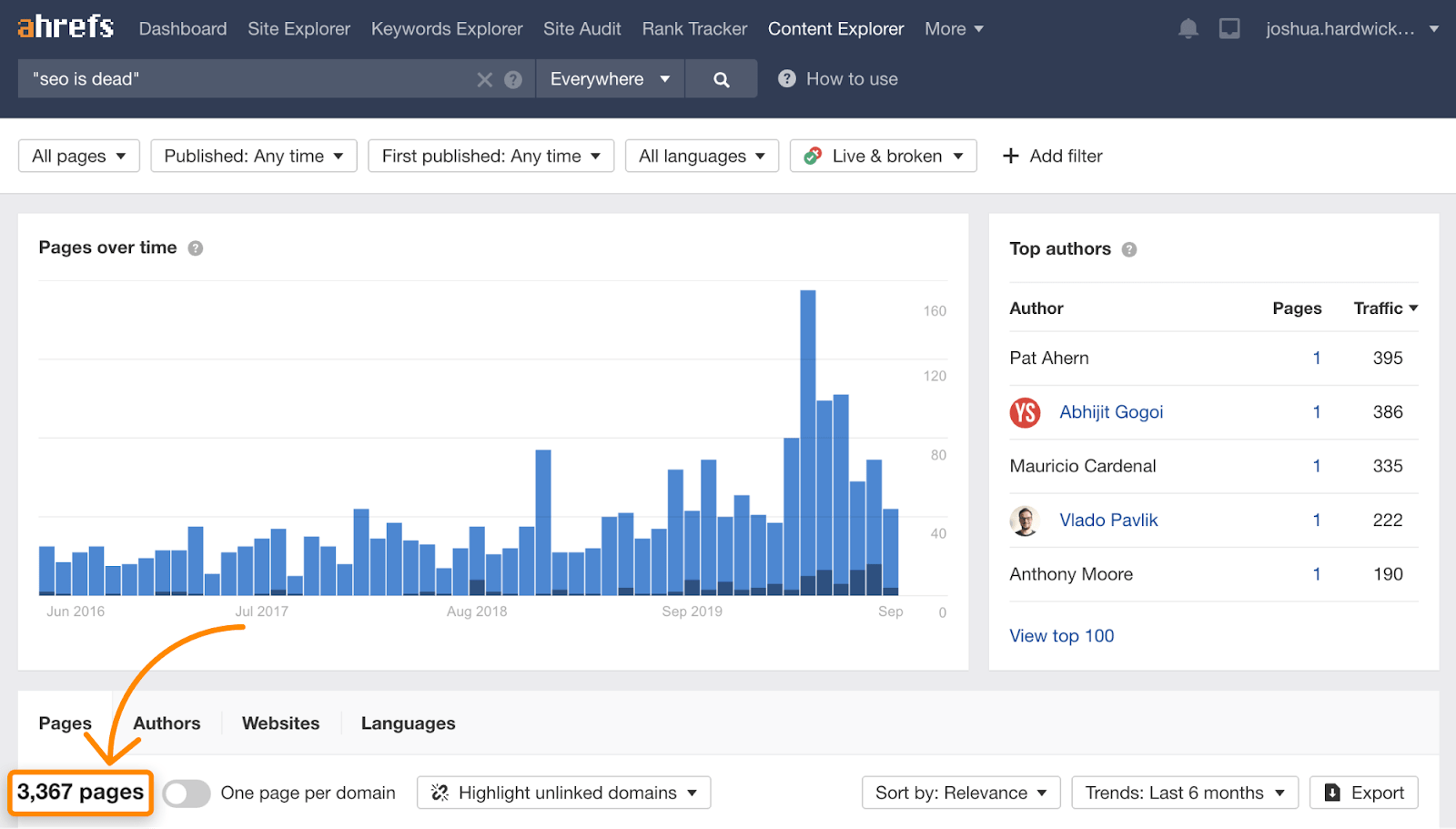Click the monitor icon in header
Screen dimensions: 1456x829
(x=1229, y=29)
